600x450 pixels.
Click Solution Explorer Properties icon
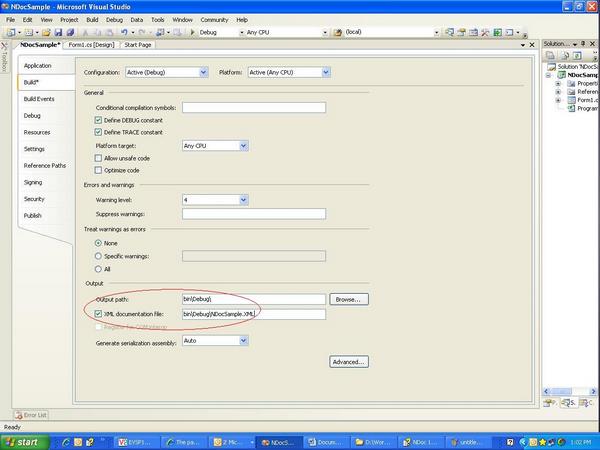pyautogui.click(x=550, y=55)
